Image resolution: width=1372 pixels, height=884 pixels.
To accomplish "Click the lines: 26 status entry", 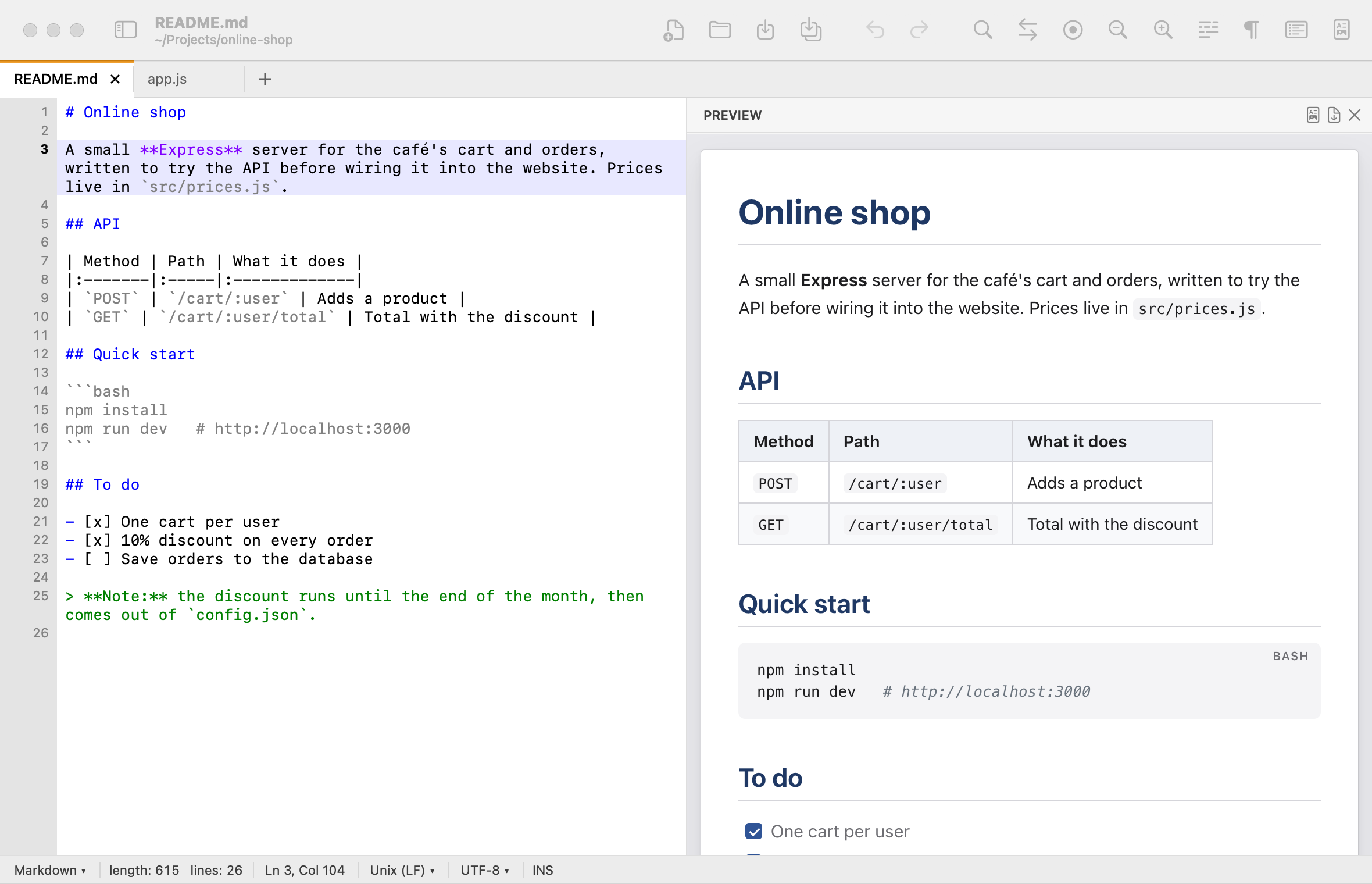I will pyautogui.click(x=216, y=870).
